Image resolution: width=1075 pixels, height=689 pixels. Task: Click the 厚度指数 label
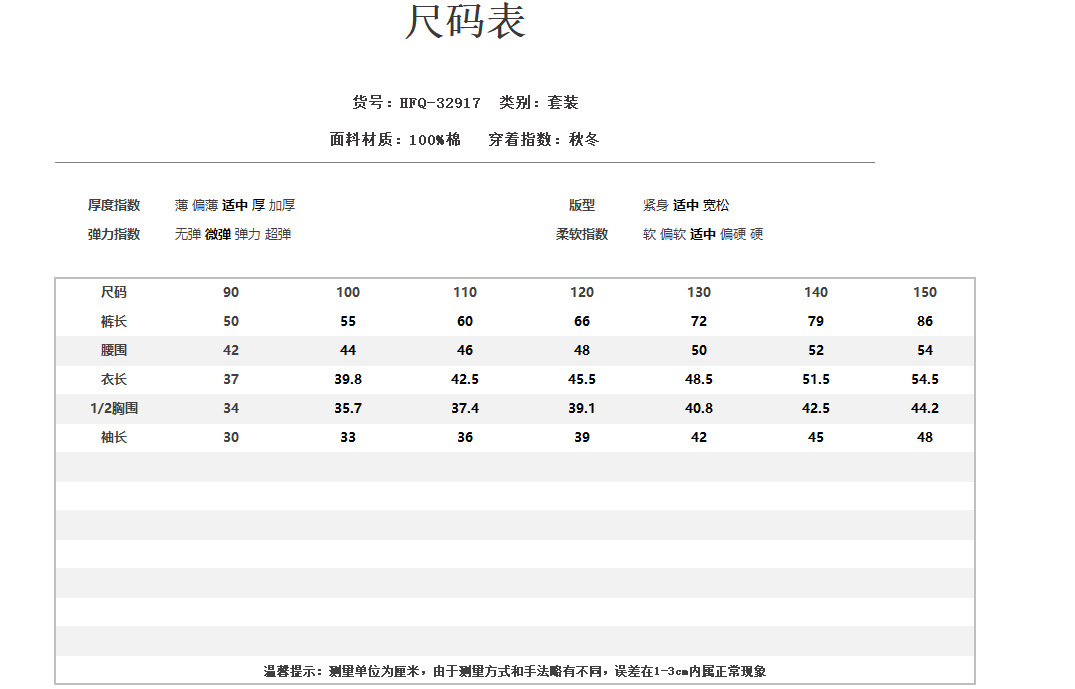114,205
